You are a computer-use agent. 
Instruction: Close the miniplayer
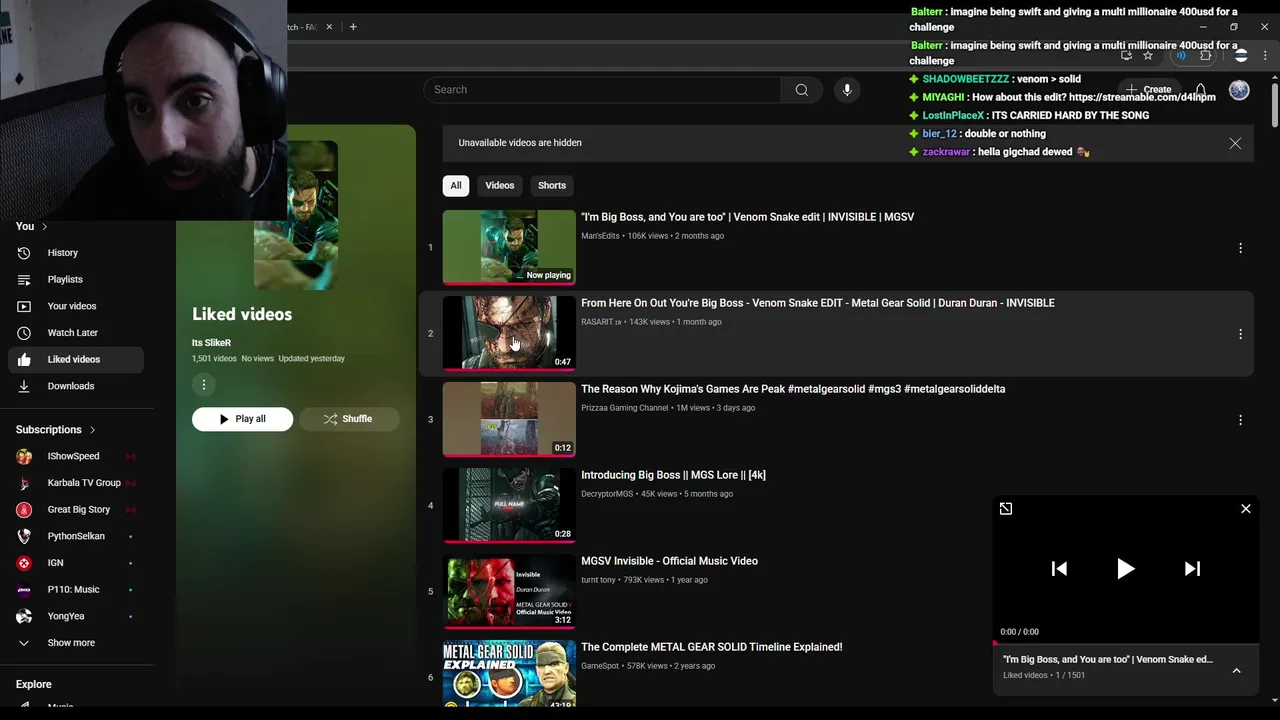pyautogui.click(x=1246, y=509)
